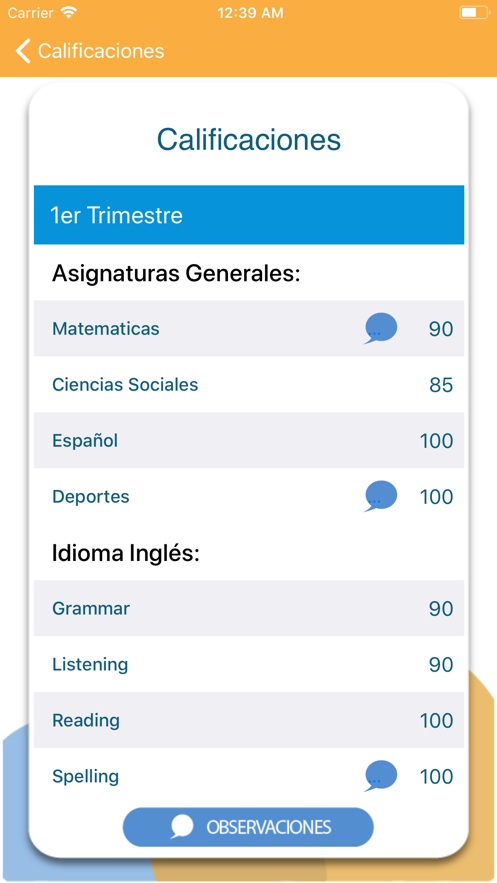Select the Ciencias Sociales row
This screenshot has height=883, width=497.
tap(249, 385)
